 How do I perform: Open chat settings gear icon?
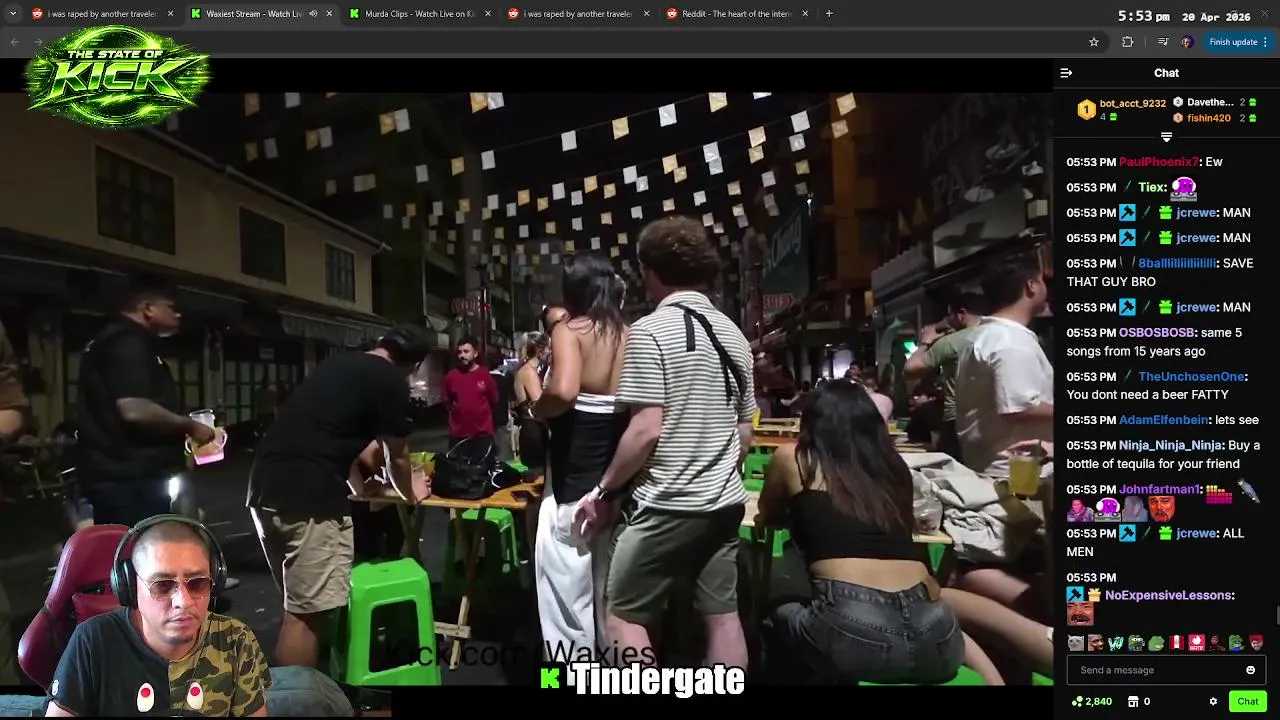click(x=1213, y=702)
